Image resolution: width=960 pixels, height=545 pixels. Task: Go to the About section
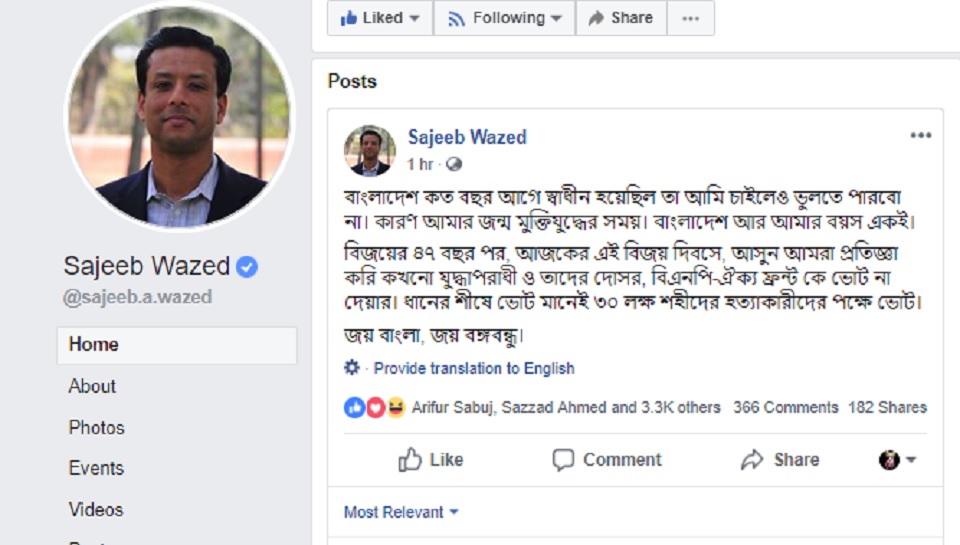click(x=92, y=386)
